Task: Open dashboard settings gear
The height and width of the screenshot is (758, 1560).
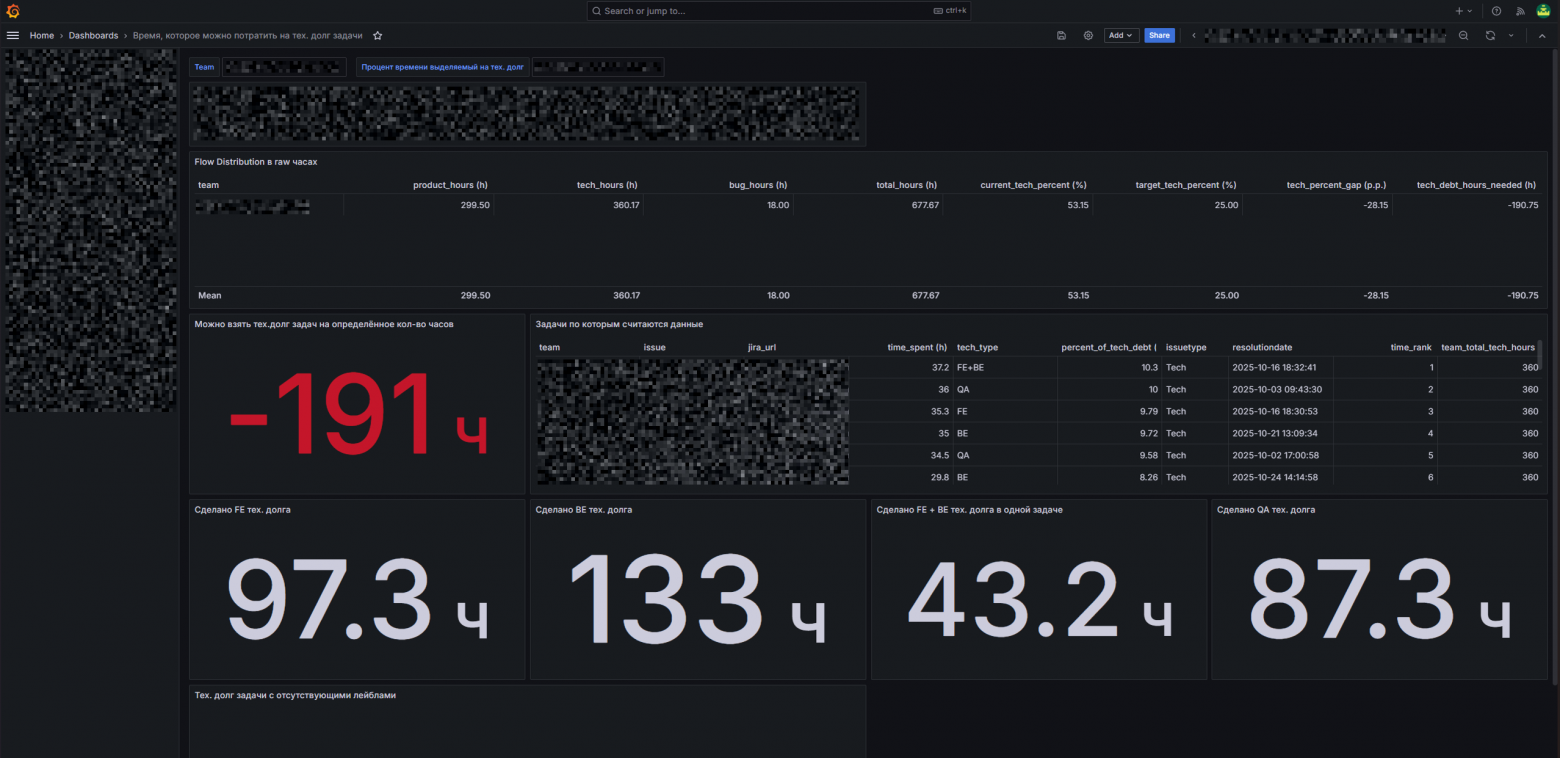Action: [x=1088, y=35]
